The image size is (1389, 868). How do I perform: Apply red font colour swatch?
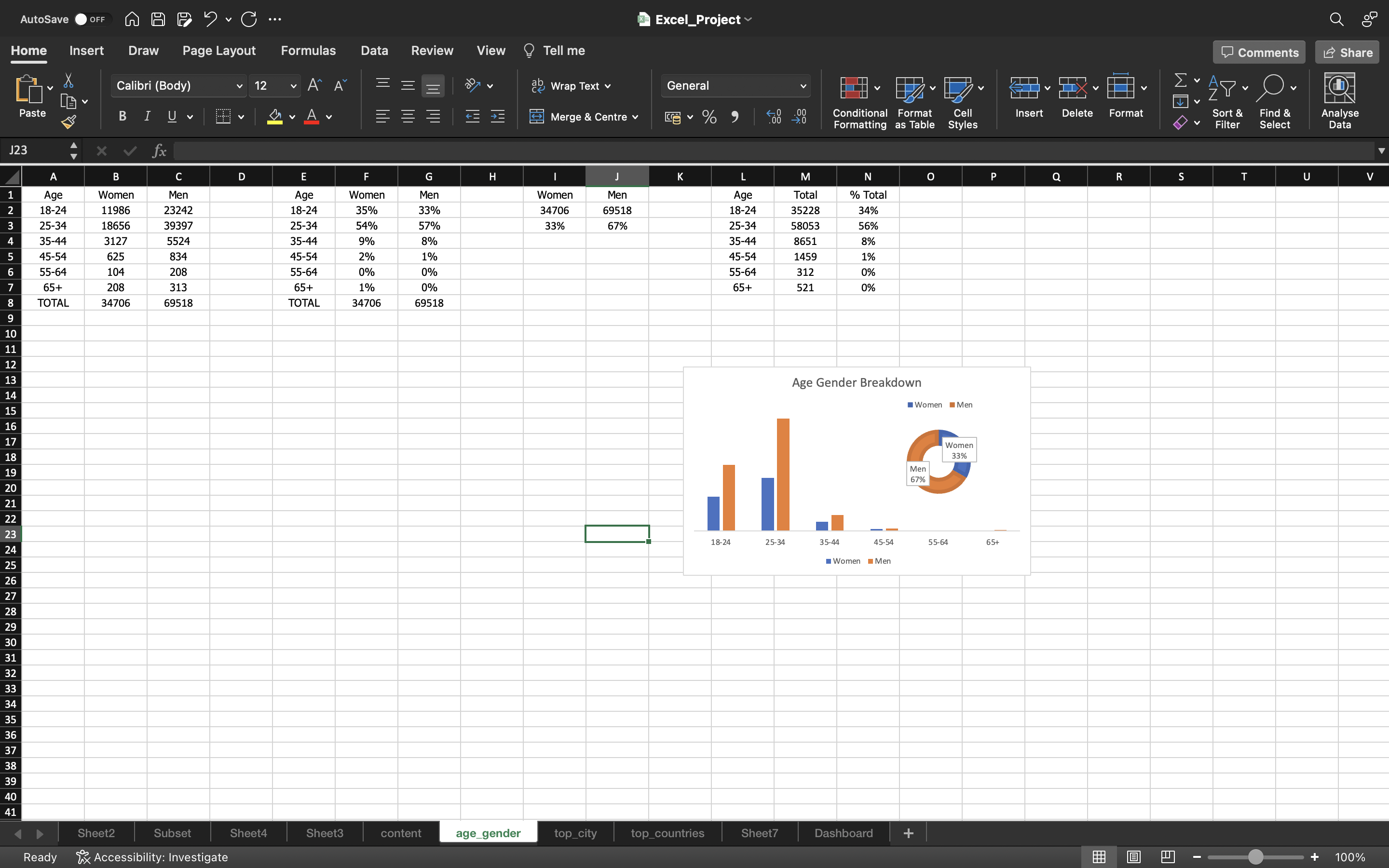point(311,117)
